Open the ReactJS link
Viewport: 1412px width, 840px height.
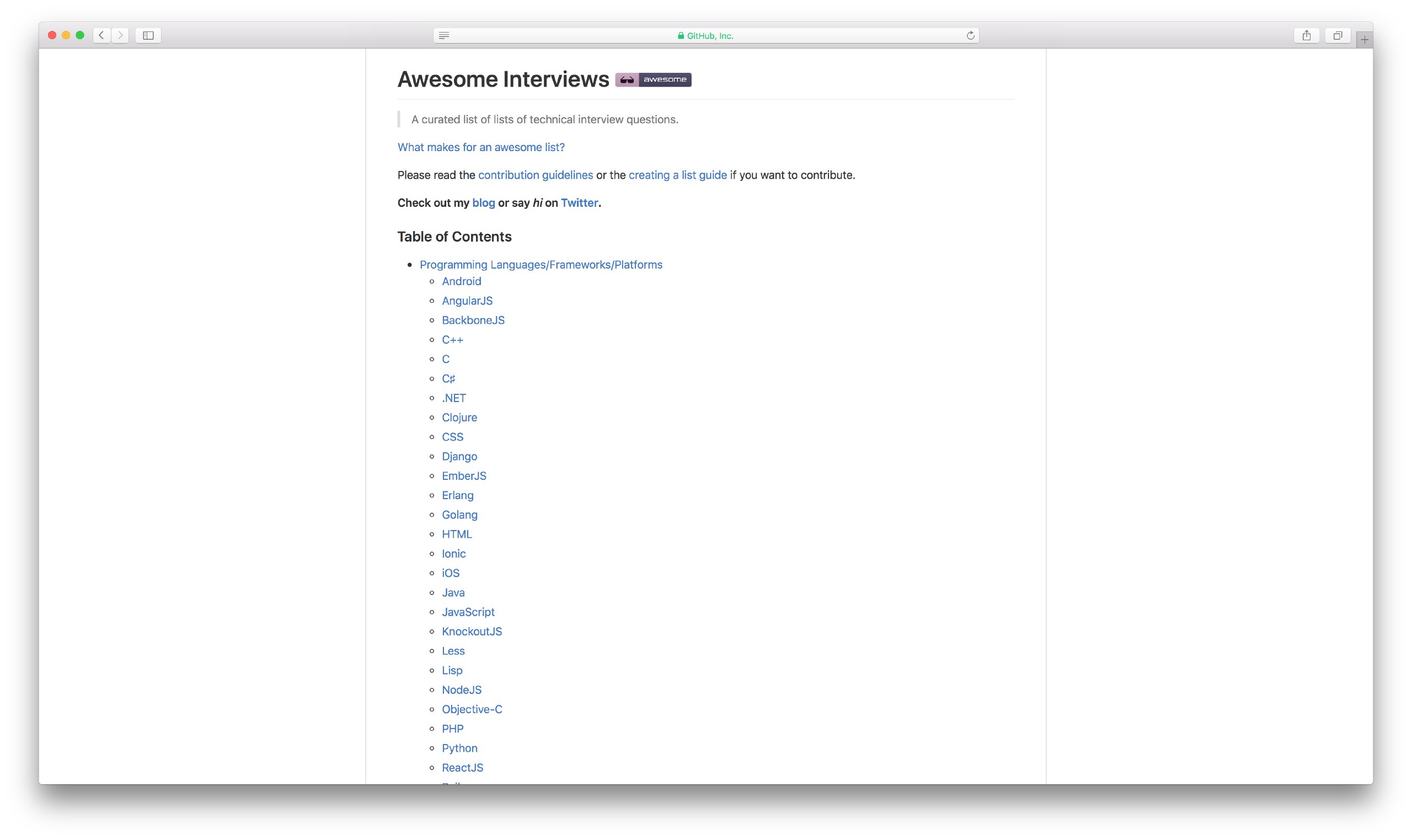462,767
